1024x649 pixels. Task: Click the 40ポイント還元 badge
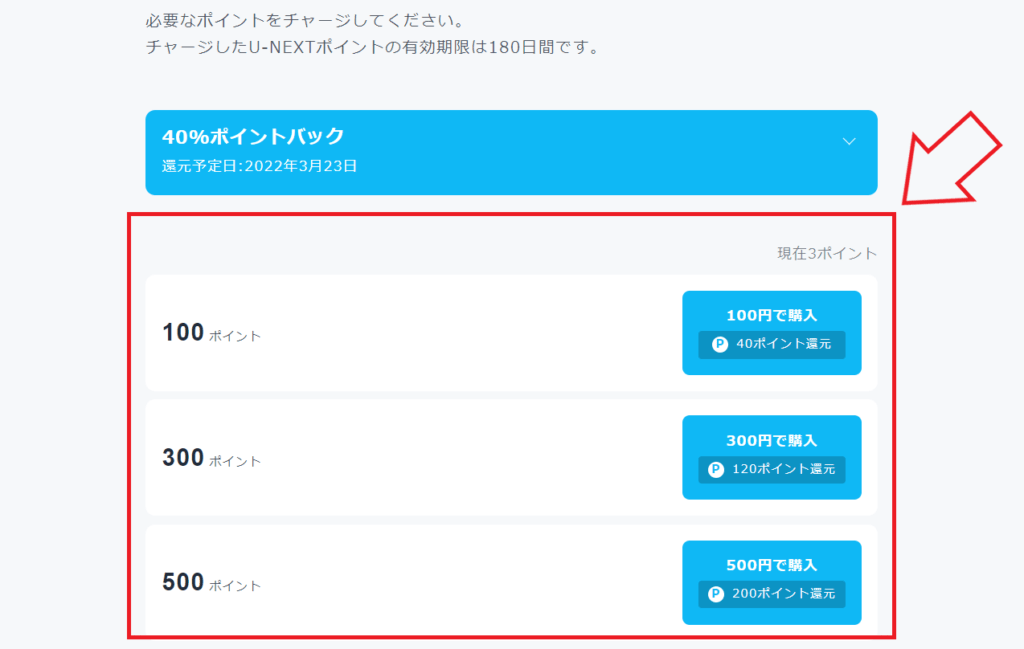tap(771, 345)
